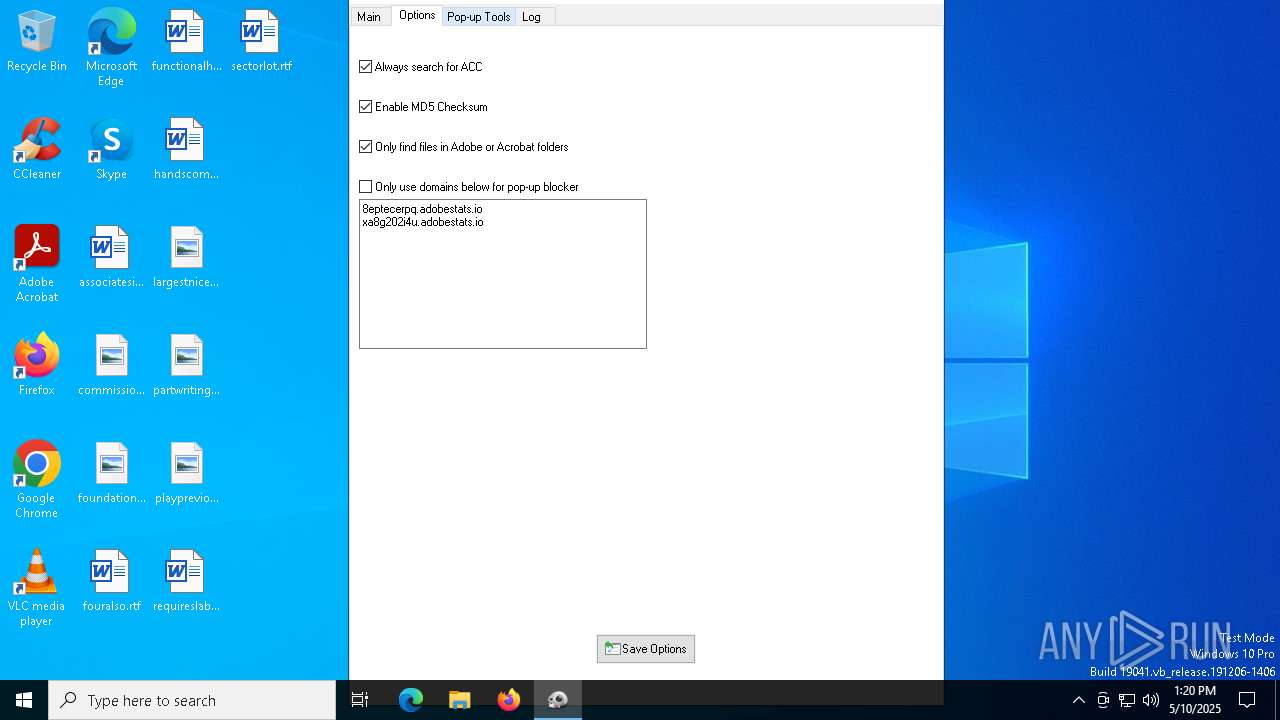Open requireslab... Word document icon

coord(186,582)
